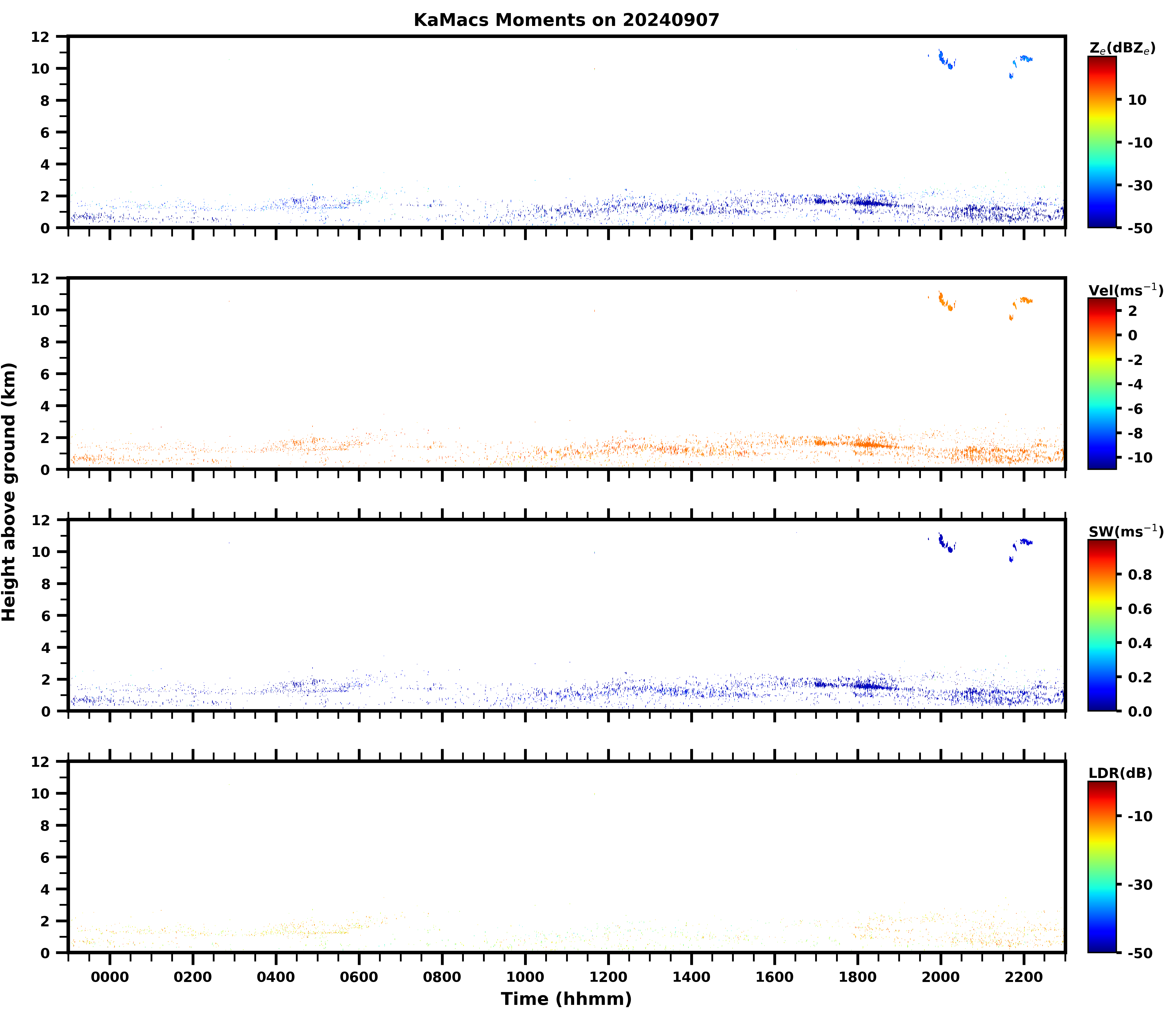This screenshot has height=1021, width=1176.
Task: Click the Vel(ms-1) colorbar label
Action: pos(1125,290)
